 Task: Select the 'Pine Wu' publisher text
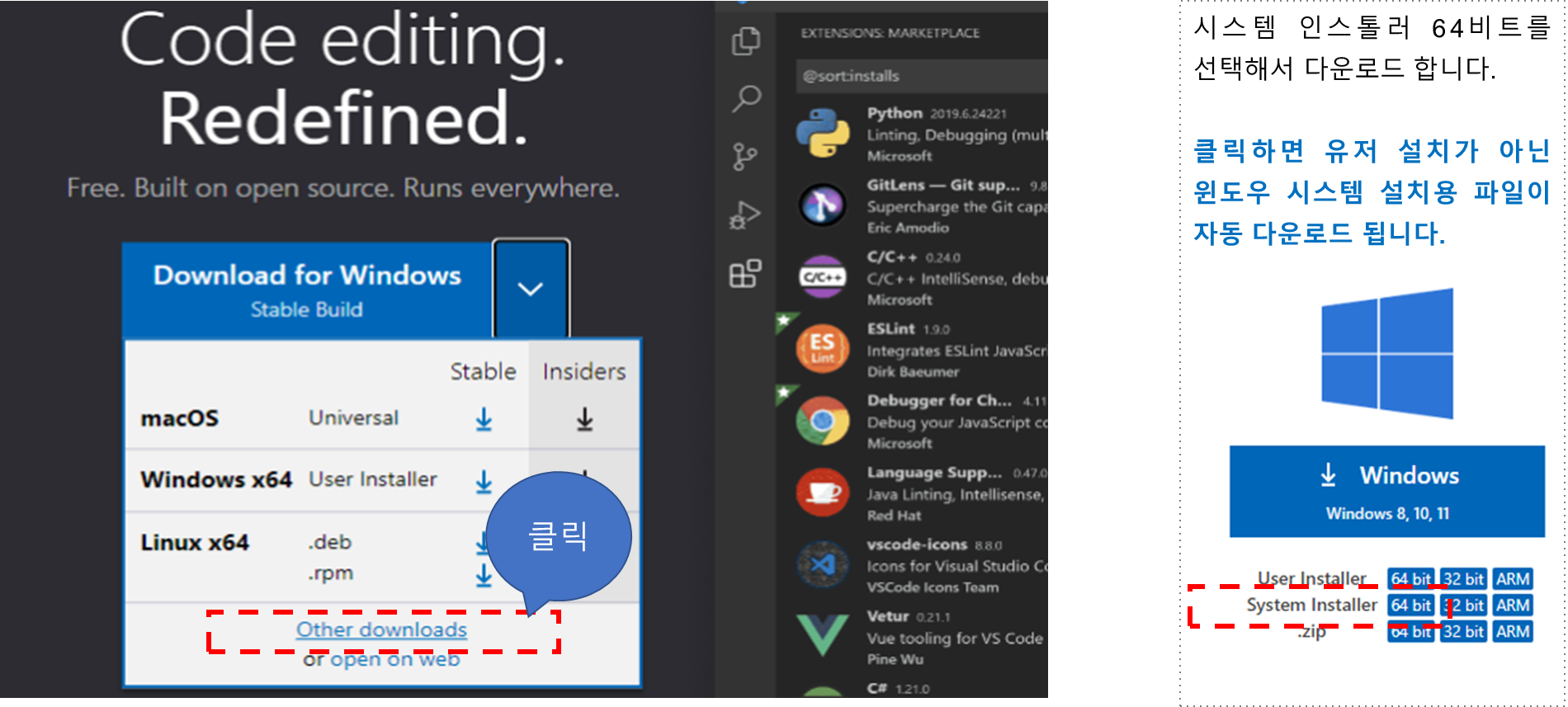(x=895, y=659)
